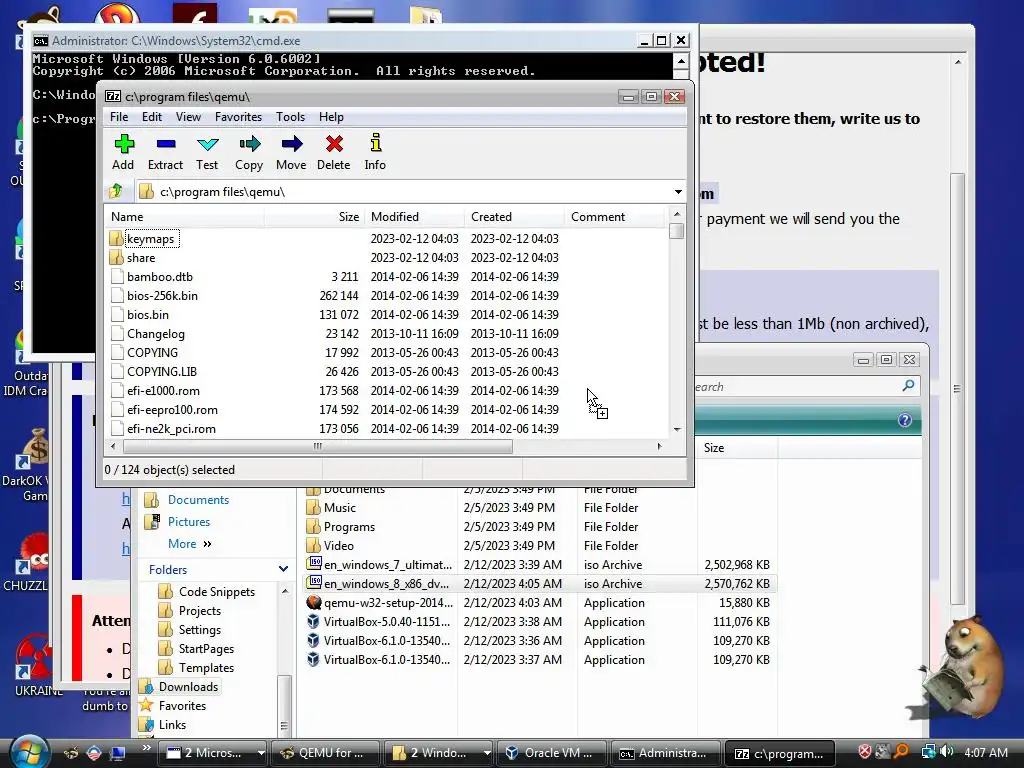This screenshot has height=768, width=1024.
Task: Click the Comment column header
Action: [615, 217]
